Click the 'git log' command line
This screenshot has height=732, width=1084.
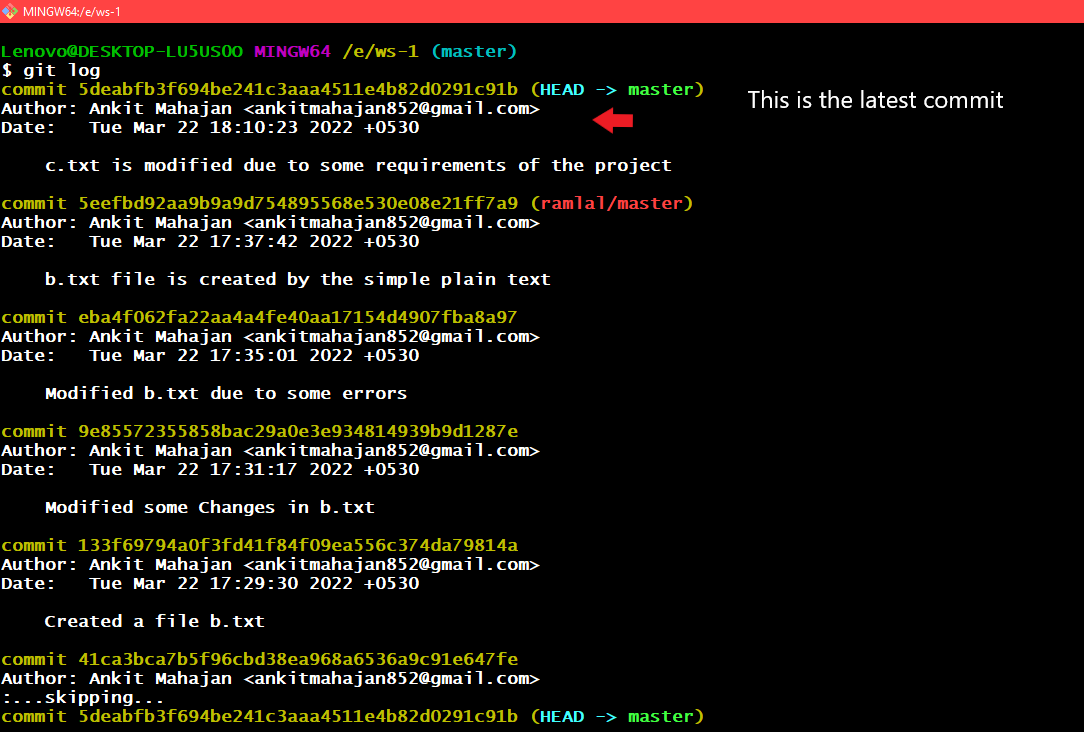(51, 71)
